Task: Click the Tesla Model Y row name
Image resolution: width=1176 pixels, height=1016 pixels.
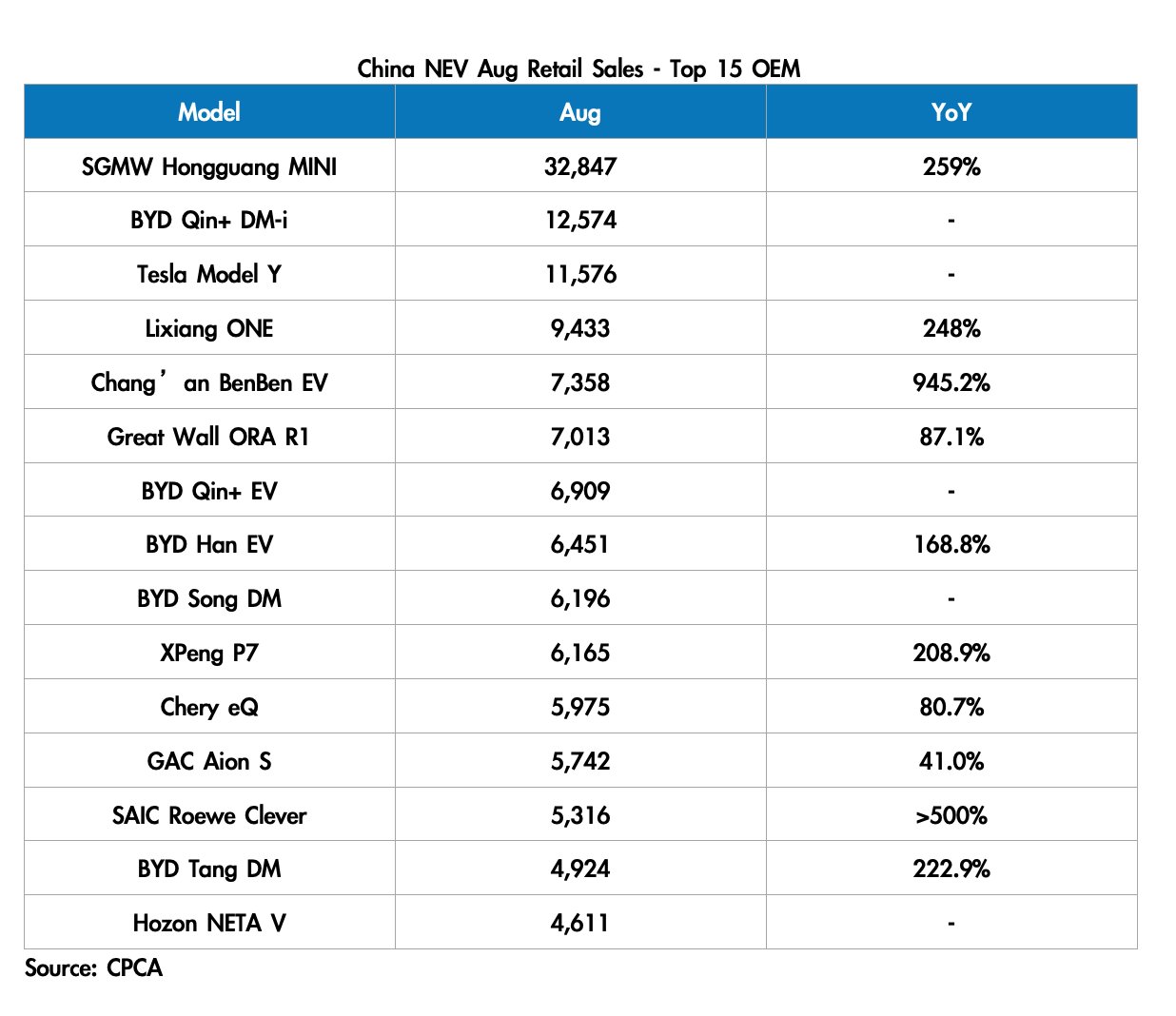Action: click(x=209, y=274)
